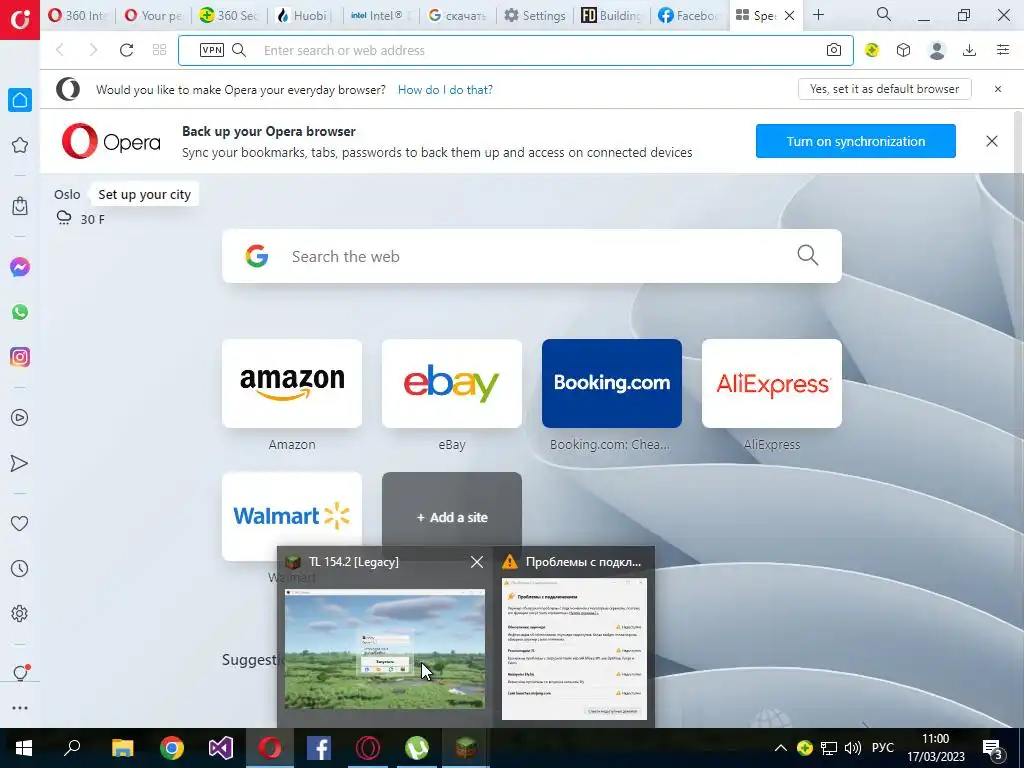This screenshot has height=768, width=1024.
Task: Open the Walmart speed dial tile
Action: point(292,517)
